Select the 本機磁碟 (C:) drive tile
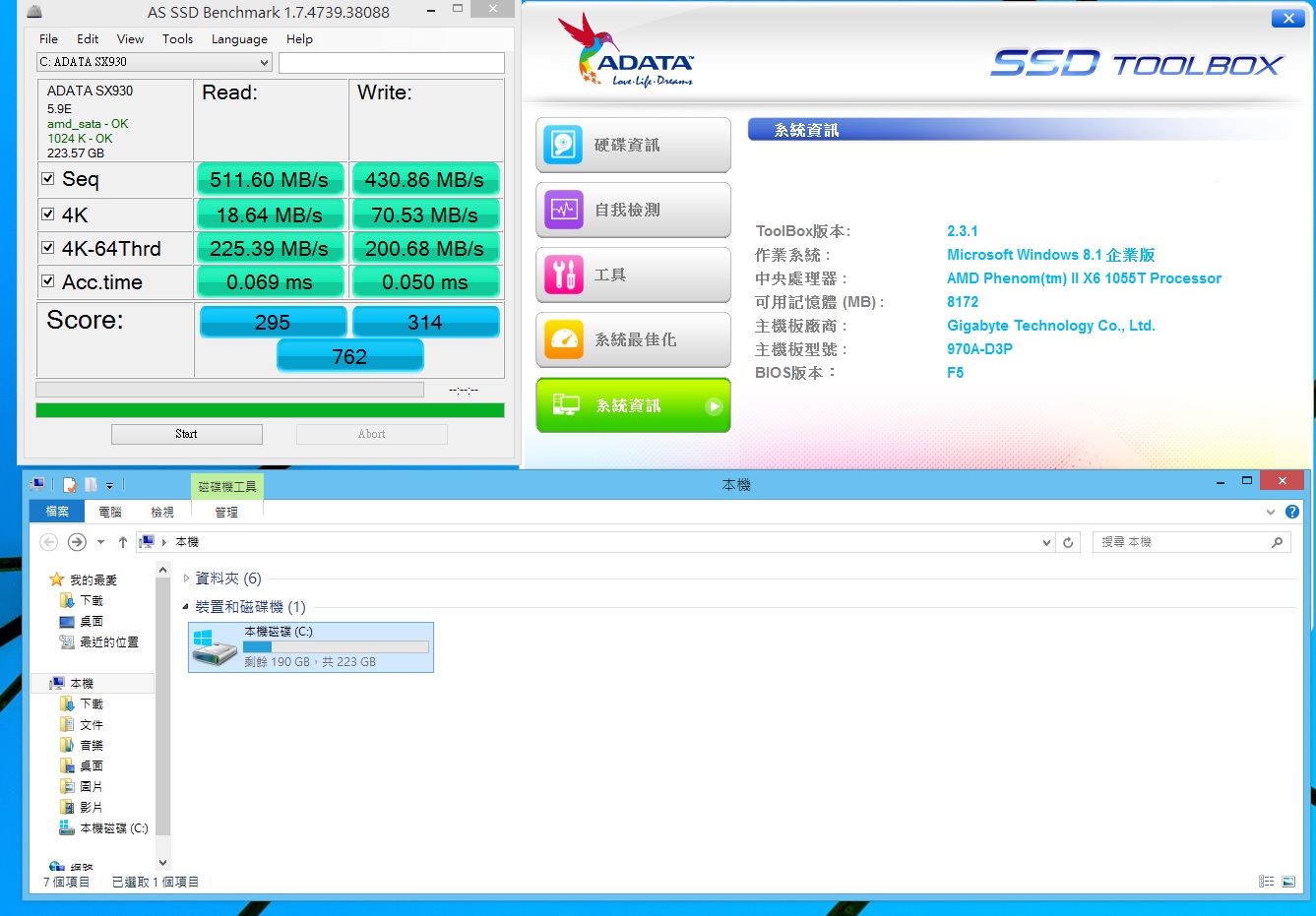The height and width of the screenshot is (916, 1316). pos(311,646)
